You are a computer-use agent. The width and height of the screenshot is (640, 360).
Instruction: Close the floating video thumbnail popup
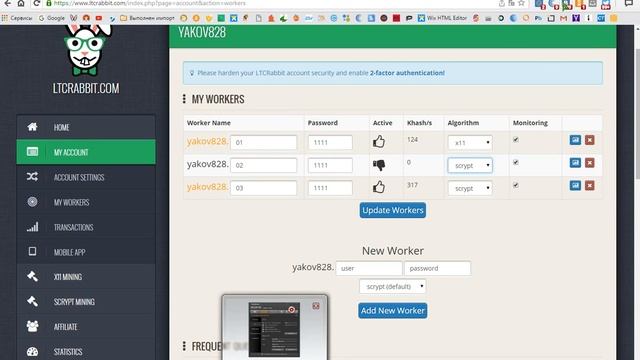316,306
